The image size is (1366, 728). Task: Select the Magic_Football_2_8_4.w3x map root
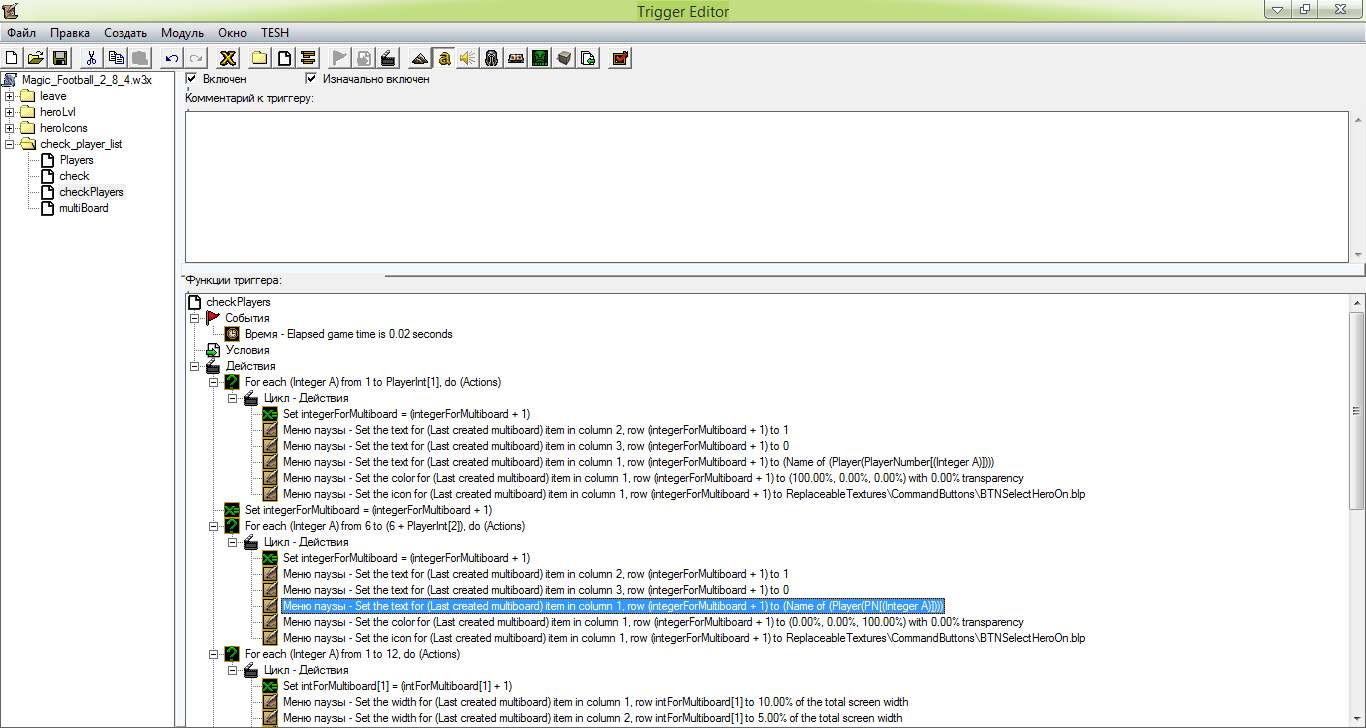(87, 80)
